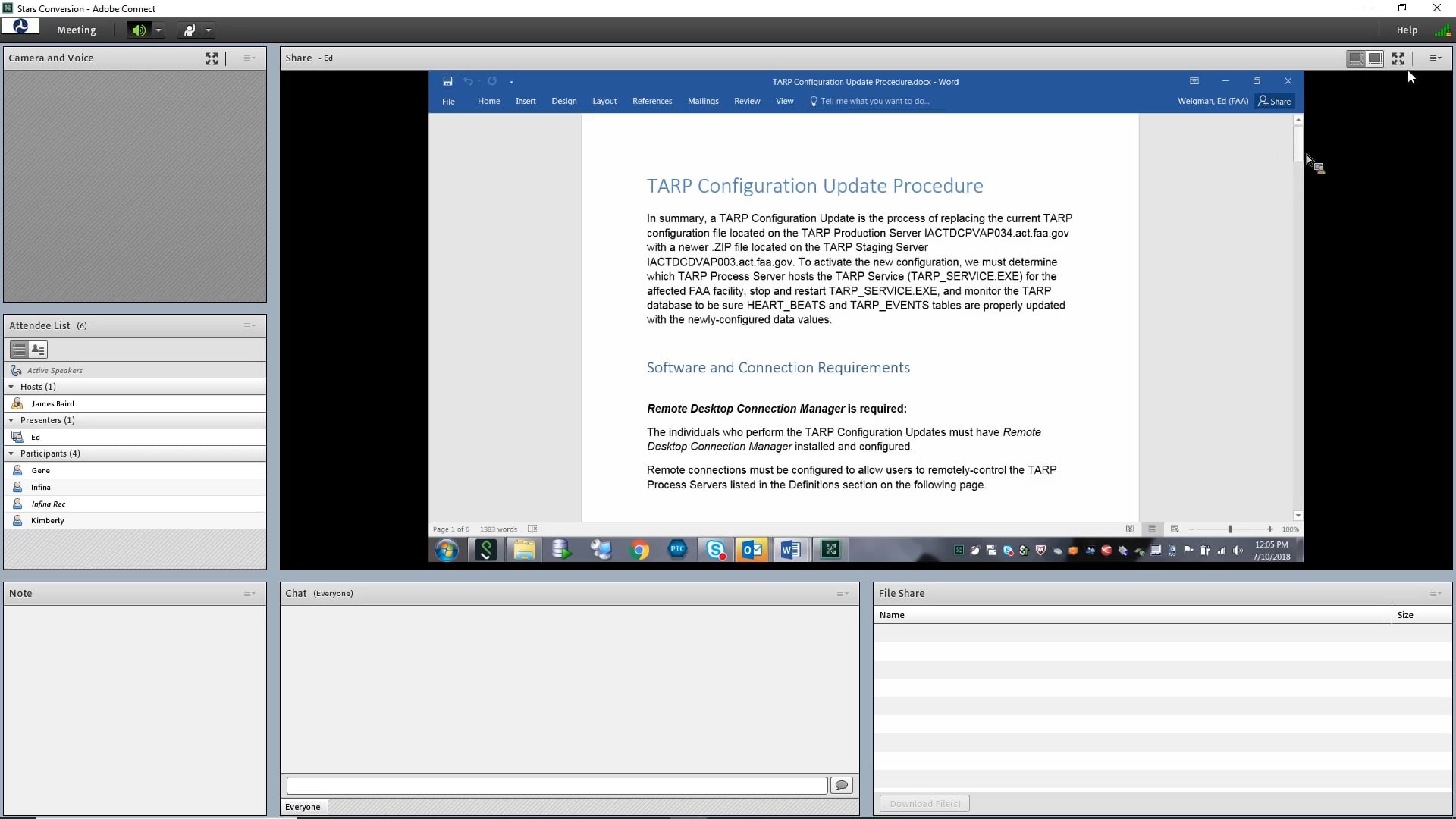1456x819 pixels.
Task: Maximize the Camera and Voice pod
Action: (x=212, y=58)
